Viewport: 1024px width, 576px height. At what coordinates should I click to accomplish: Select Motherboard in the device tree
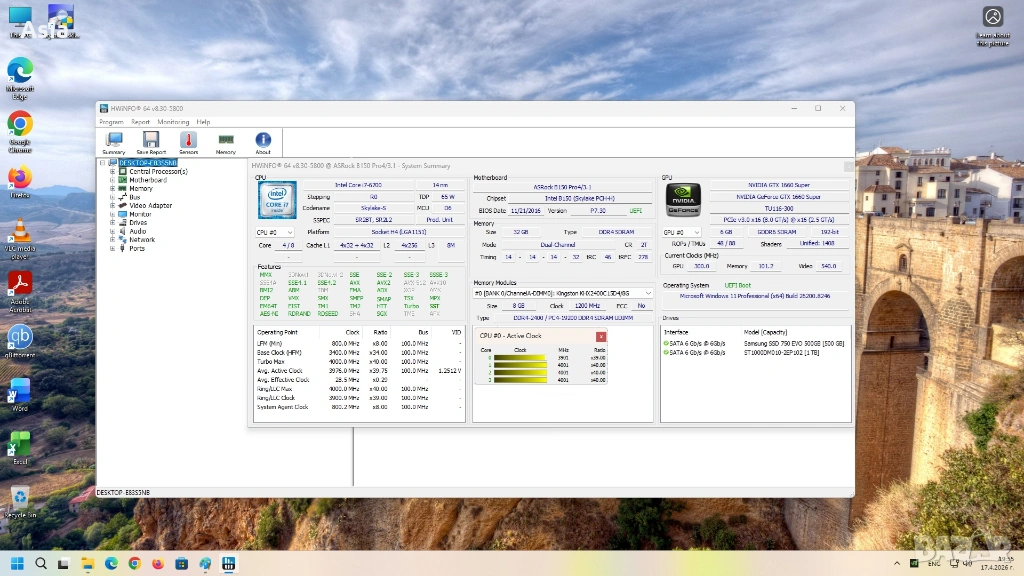click(x=148, y=180)
